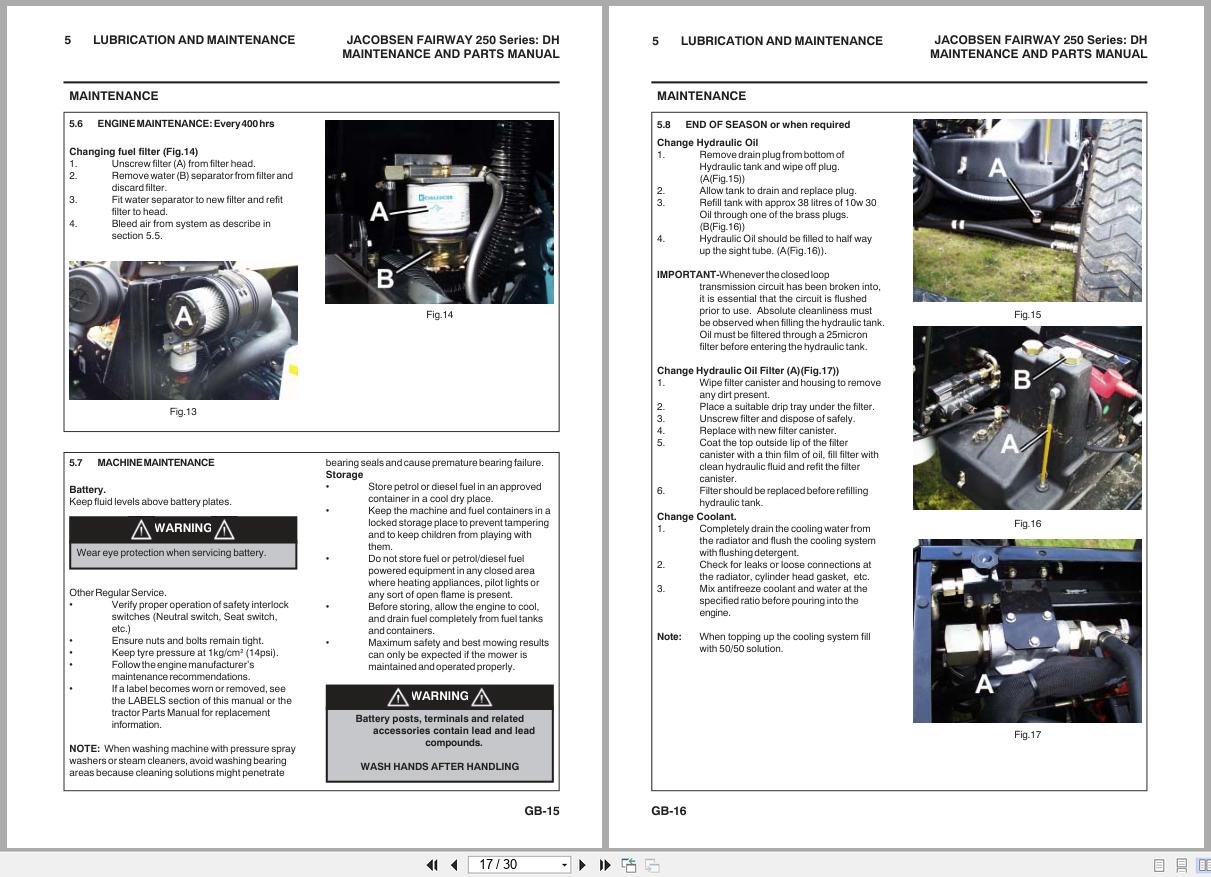Screen dimensions: 1211x877
Task: Click the 'Change Hydraulic Oil Filter (A)(Fig.17))' subheading
Action: pos(748,371)
